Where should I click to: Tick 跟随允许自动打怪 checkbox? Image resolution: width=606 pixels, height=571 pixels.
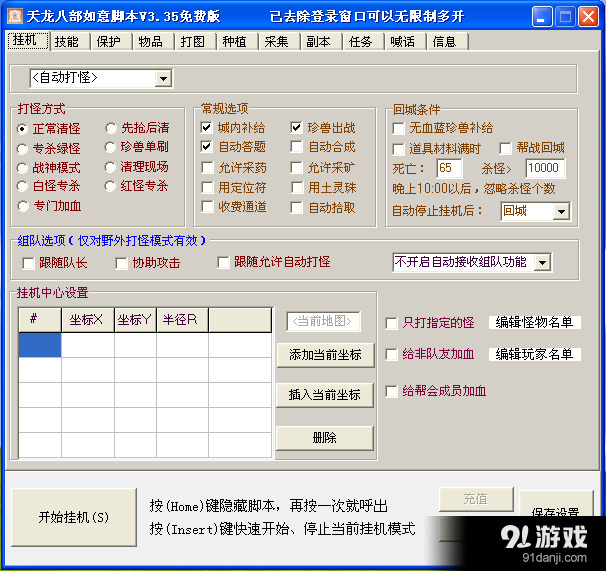point(223,262)
